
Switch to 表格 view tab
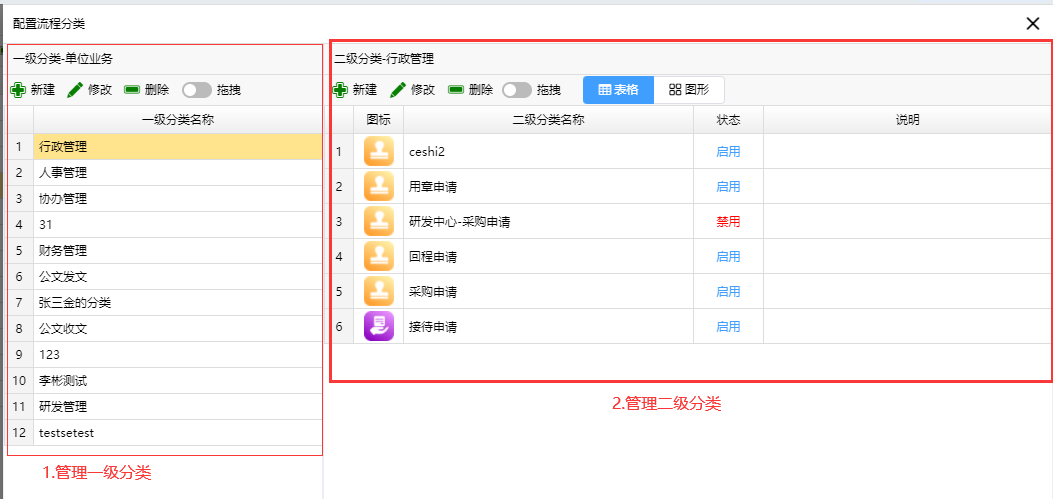(618, 89)
